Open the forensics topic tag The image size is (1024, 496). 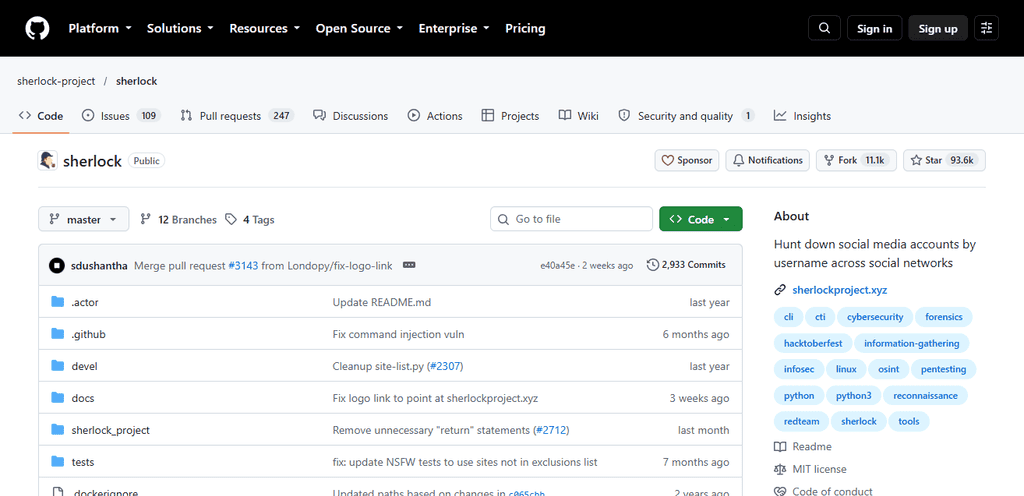(x=944, y=317)
